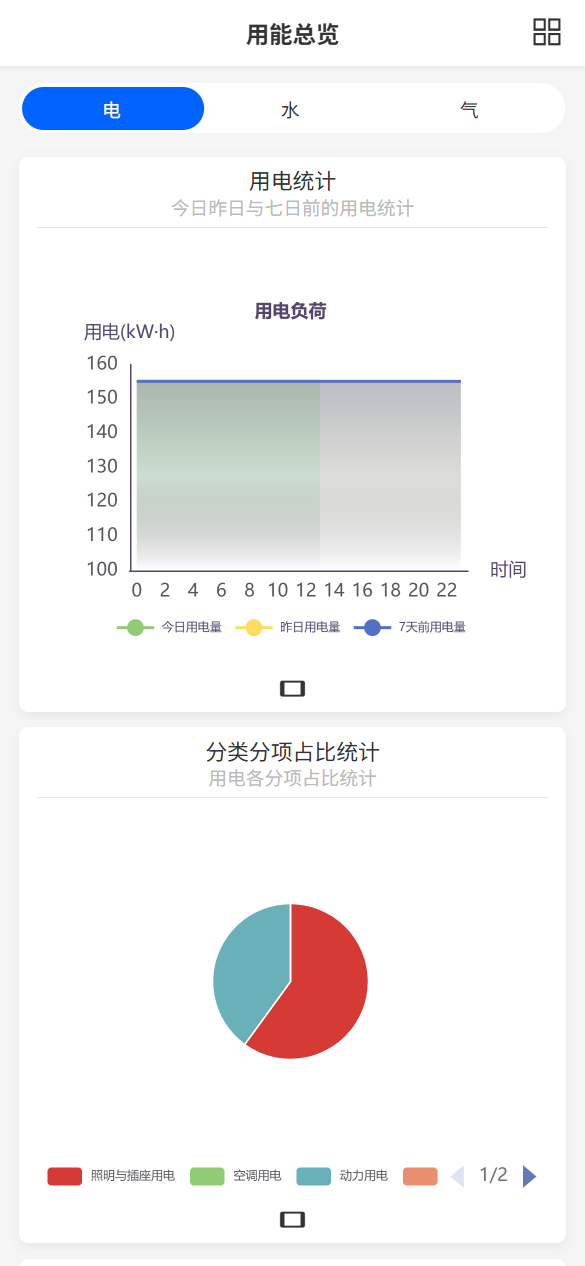
Task: Click landscape icon below pie chart
Action: (292, 1219)
